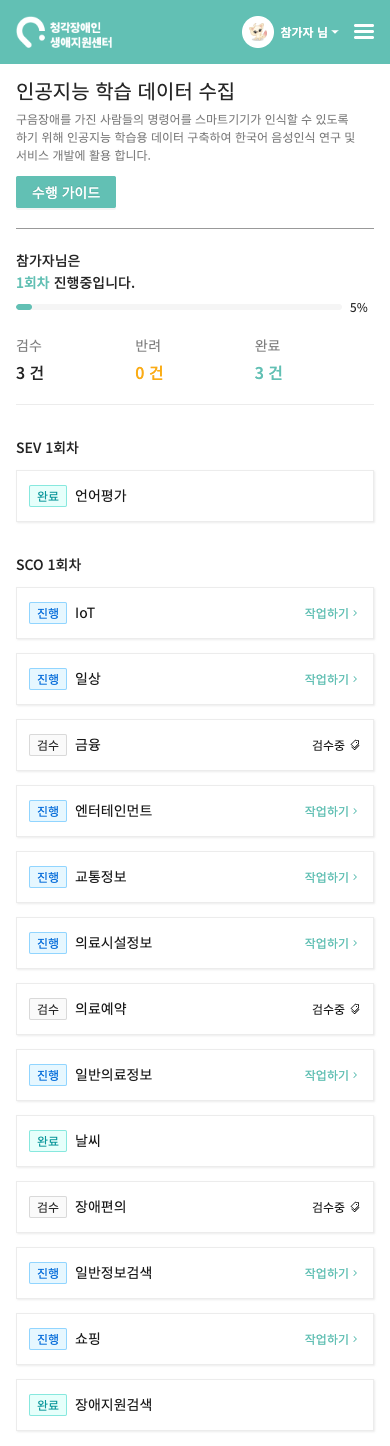Select the 언어평가 completed item
The height and width of the screenshot is (1446, 390).
pyautogui.click(x=195, y=496)
